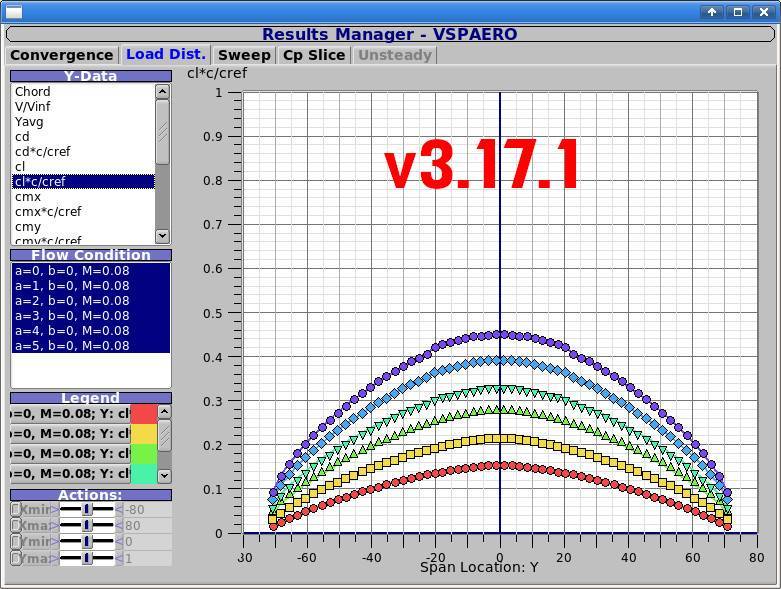The width and height of the screenshot is (781, 589).
Task: Click left range arrow of Ymax slider
Action: (55, 558)
